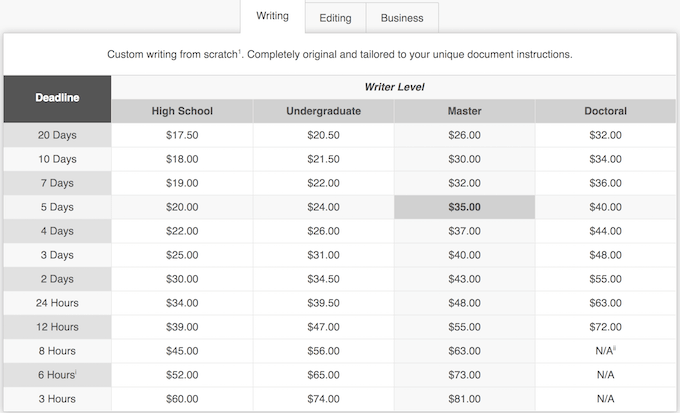The image size is (680, 413).
Task: Choose the $72.00 Doctoral 12 Hours price
Action: pos(605,327)
